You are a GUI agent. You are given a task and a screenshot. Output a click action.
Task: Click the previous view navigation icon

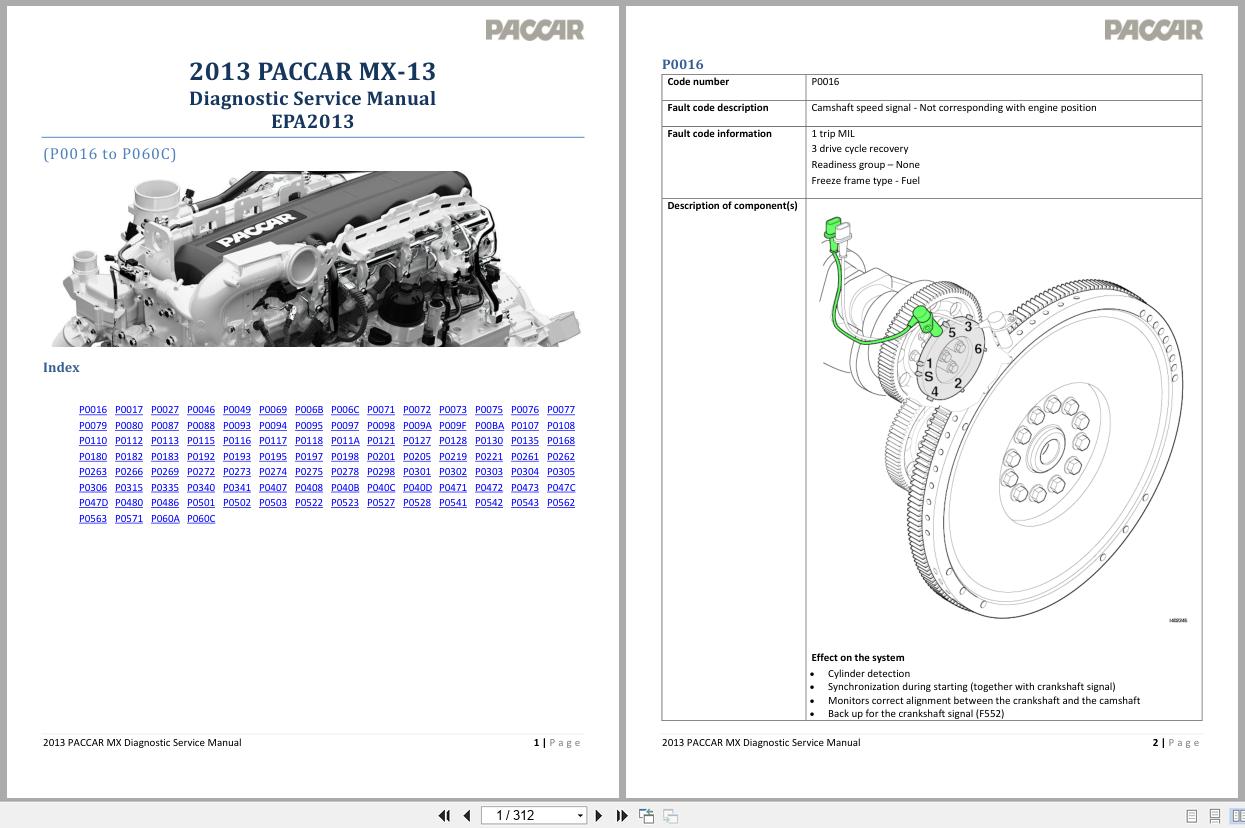coord(646,816)
